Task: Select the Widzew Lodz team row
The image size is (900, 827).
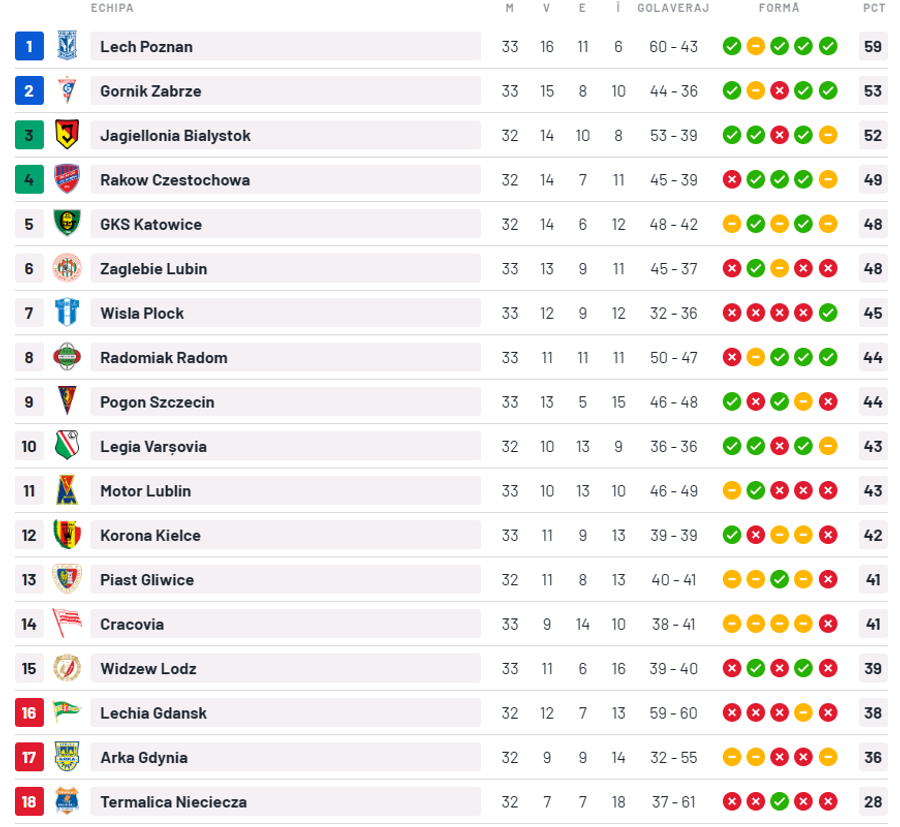Action: pyautogui.click(x=451, y=668)
